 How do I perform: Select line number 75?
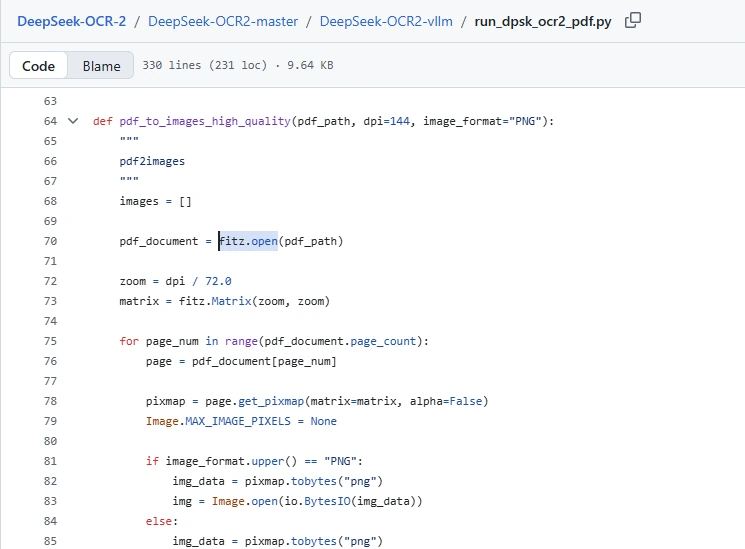[x=50, y=341]
